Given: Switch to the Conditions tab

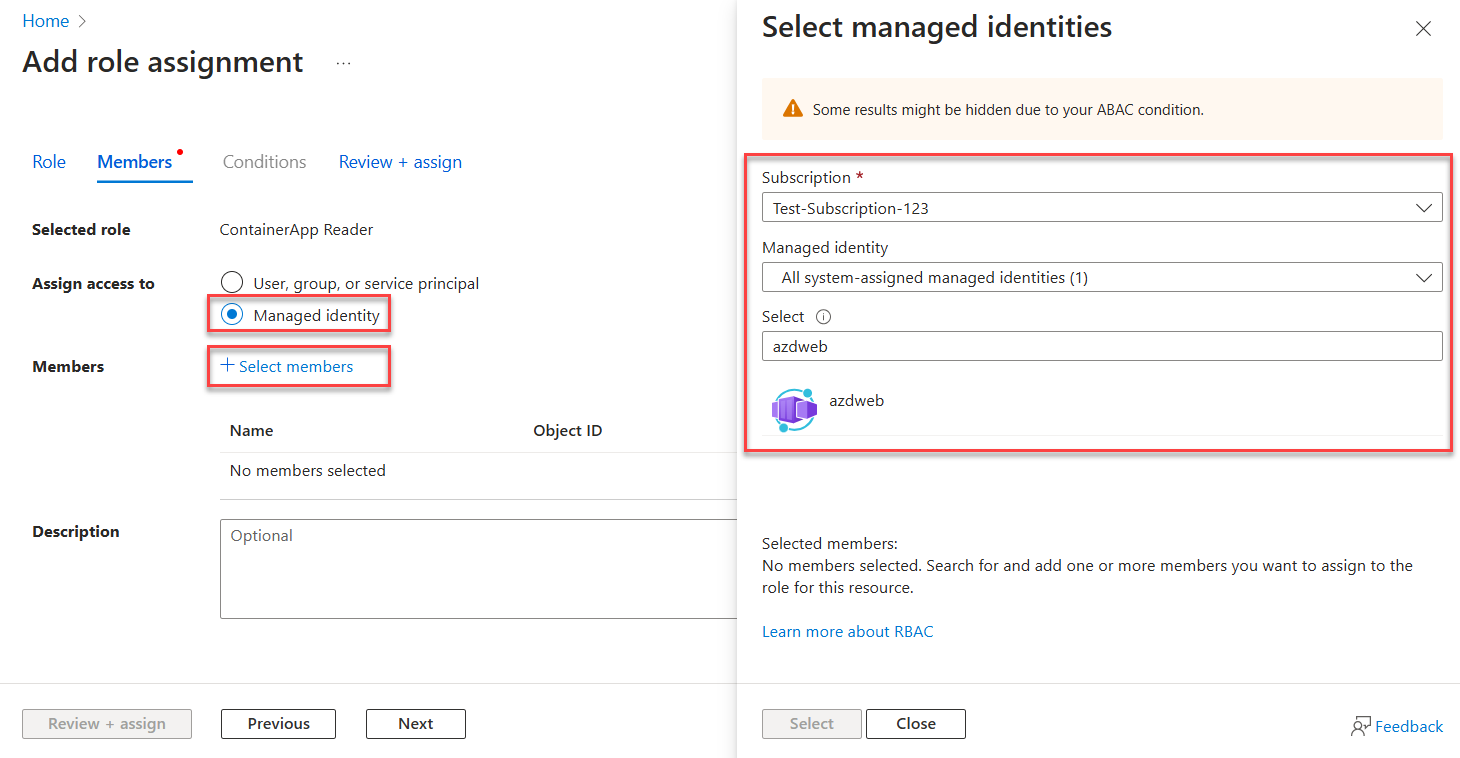Looking at the screenshot, I should (x=263, y=161).
